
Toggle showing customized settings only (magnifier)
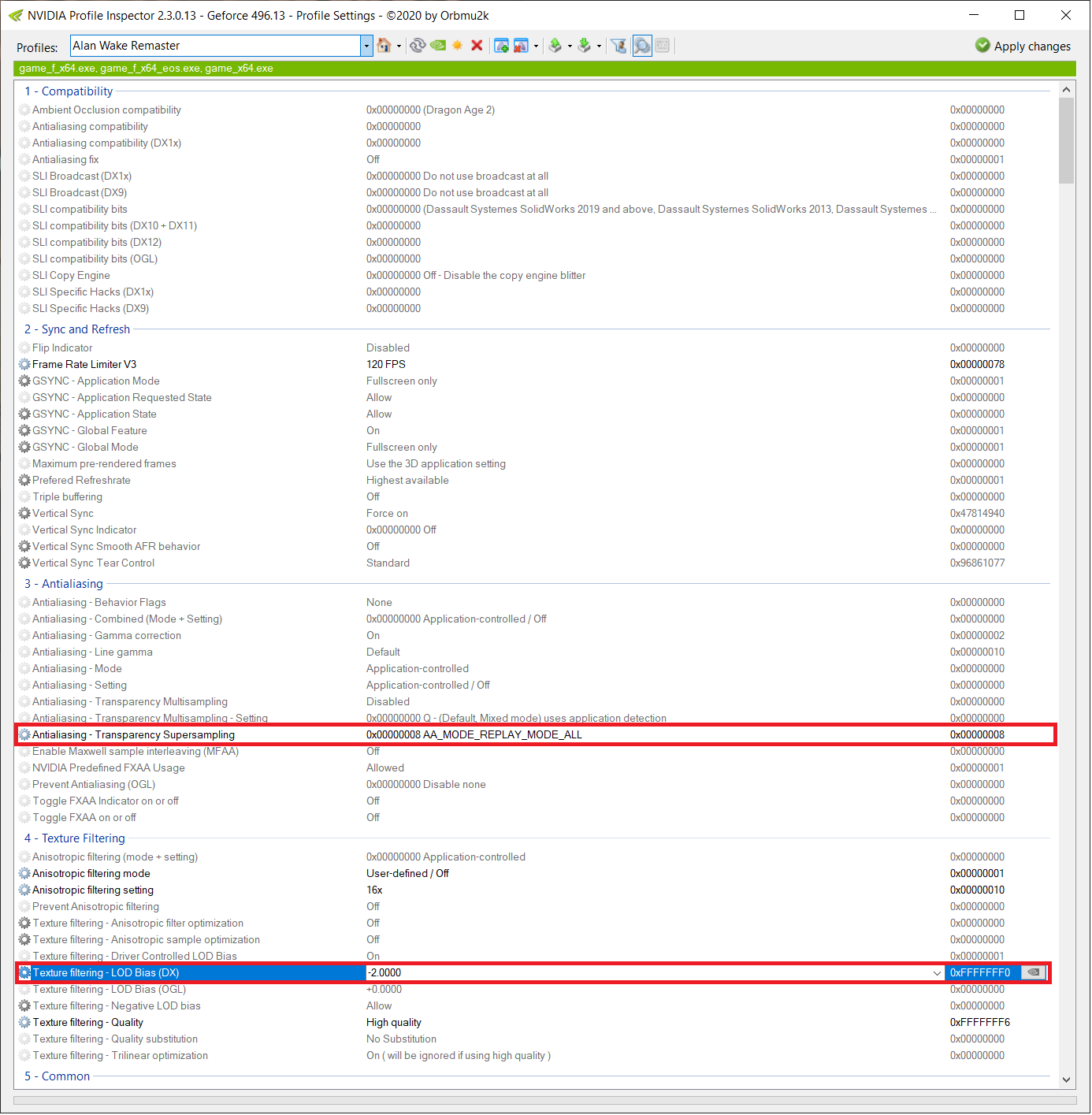[x=642, y=46]
